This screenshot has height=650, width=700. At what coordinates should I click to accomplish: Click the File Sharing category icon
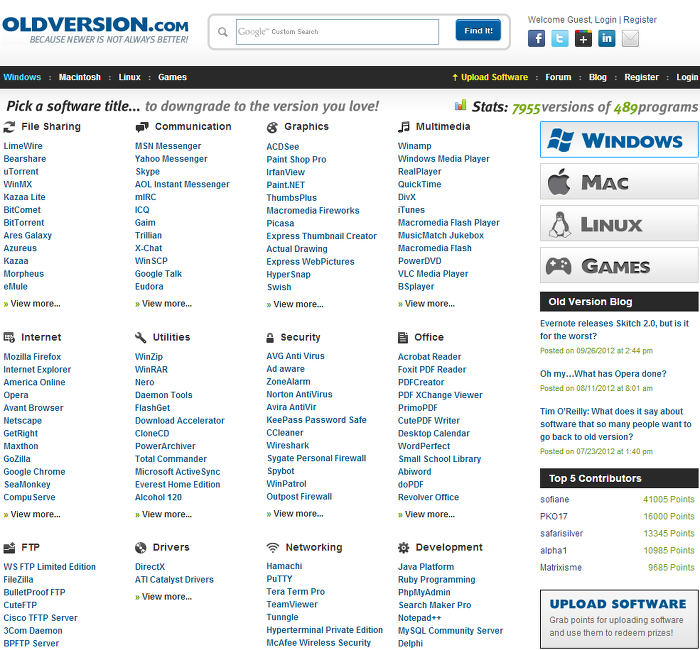(9, 127)
